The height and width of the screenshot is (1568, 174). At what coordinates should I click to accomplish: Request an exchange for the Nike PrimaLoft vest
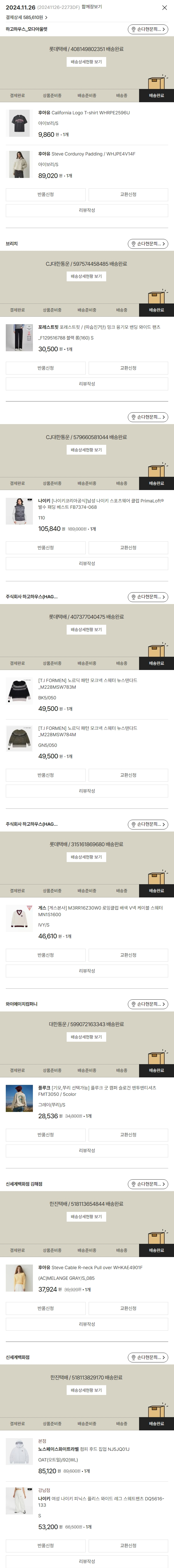(128, 548)
